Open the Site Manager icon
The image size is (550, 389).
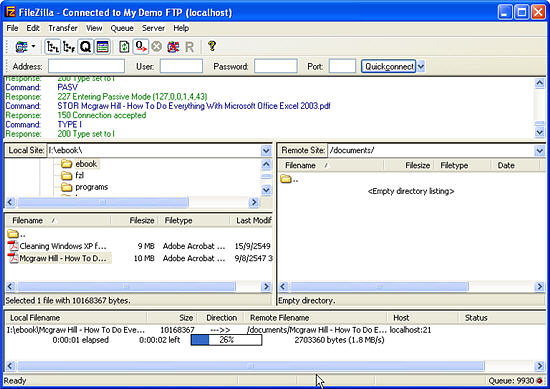21,47
